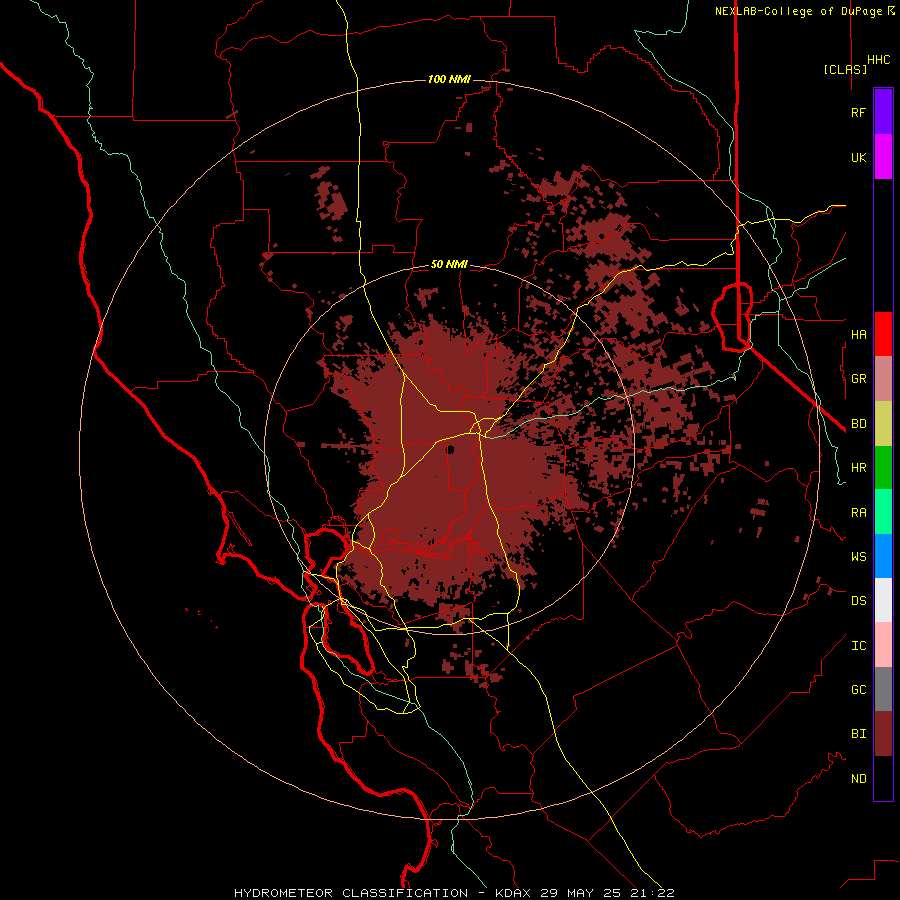Click the 'RA' legend label
Image resolution: width=900 pixels, height=900 pixels.
(858, 513)
